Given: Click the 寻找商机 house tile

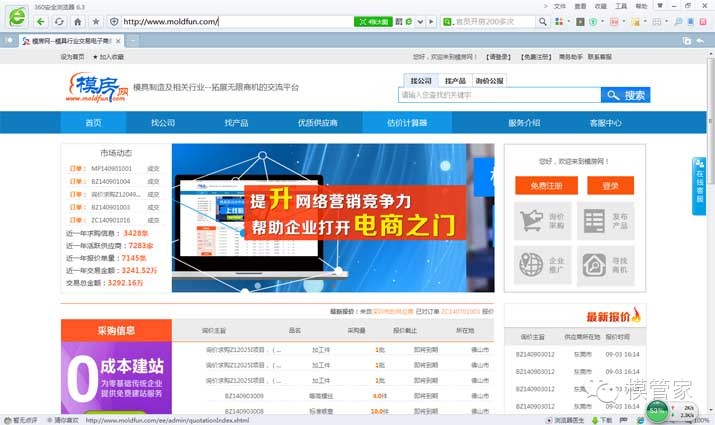Looking at the screenshot, I should point(606,265).
